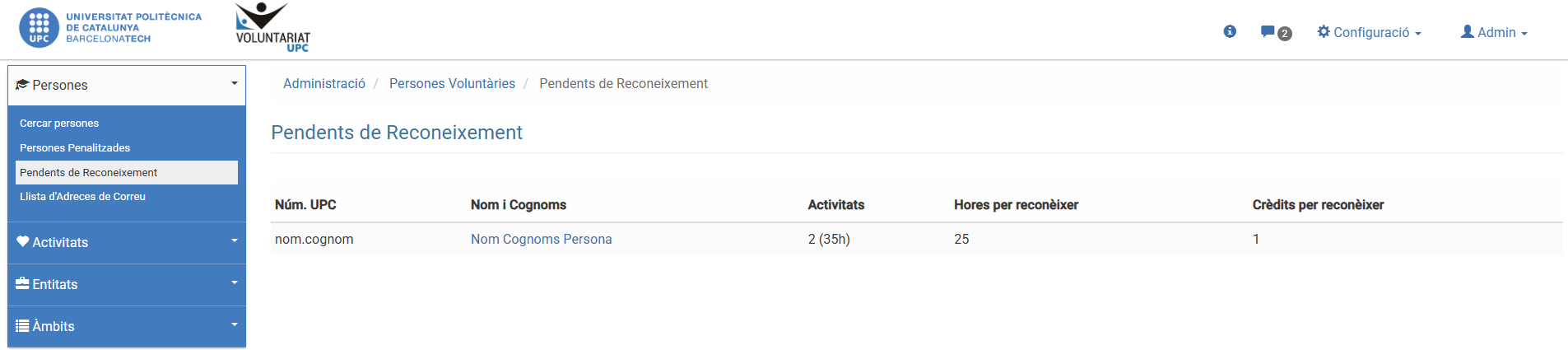Click the UPC university logo
Viewport: 1568px width, 350px height.
point(109,27)
